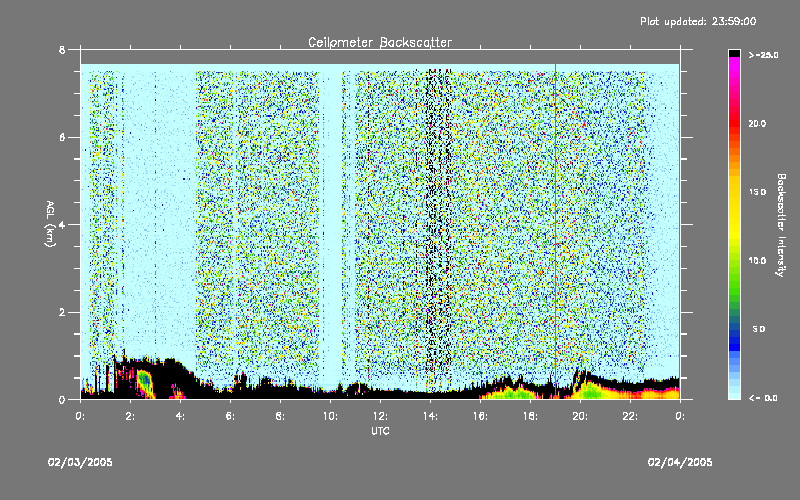Click the AGL (km) axis label
The image size is (800, 500).
click(50, 224)
